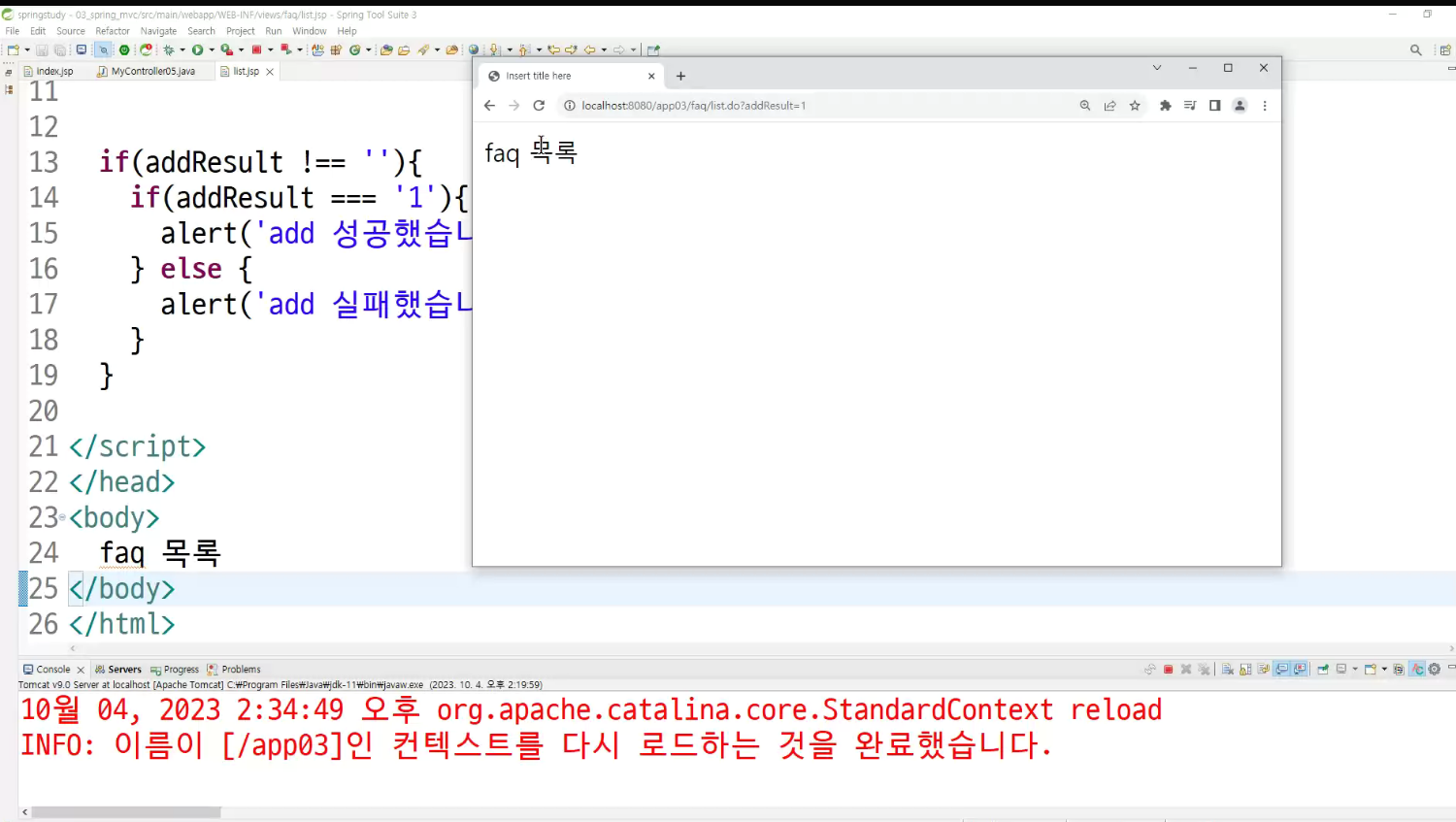
Task: Close the list.jsp editor tab
Action: pos(270,72)
